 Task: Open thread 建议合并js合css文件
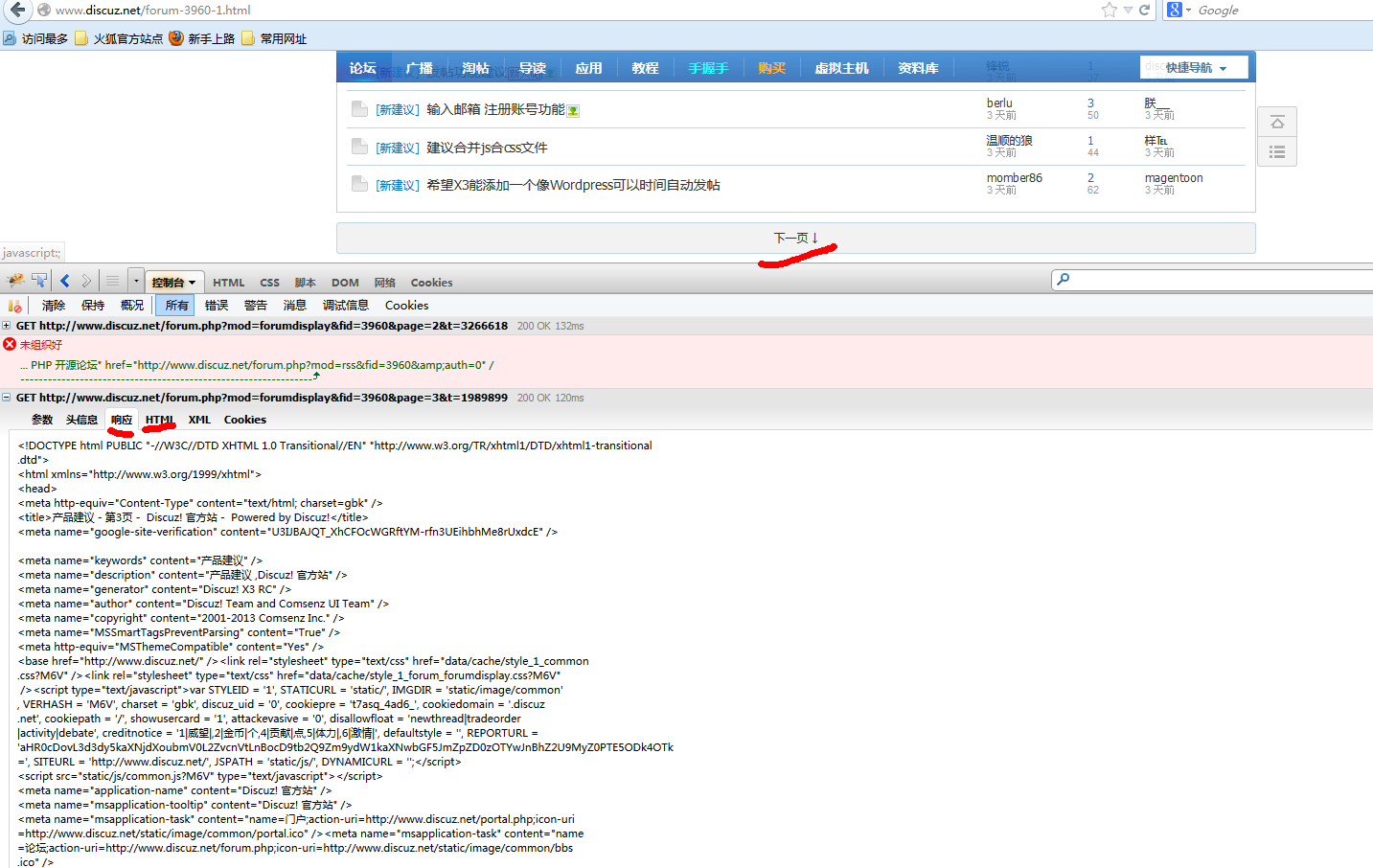coord(487,148)
